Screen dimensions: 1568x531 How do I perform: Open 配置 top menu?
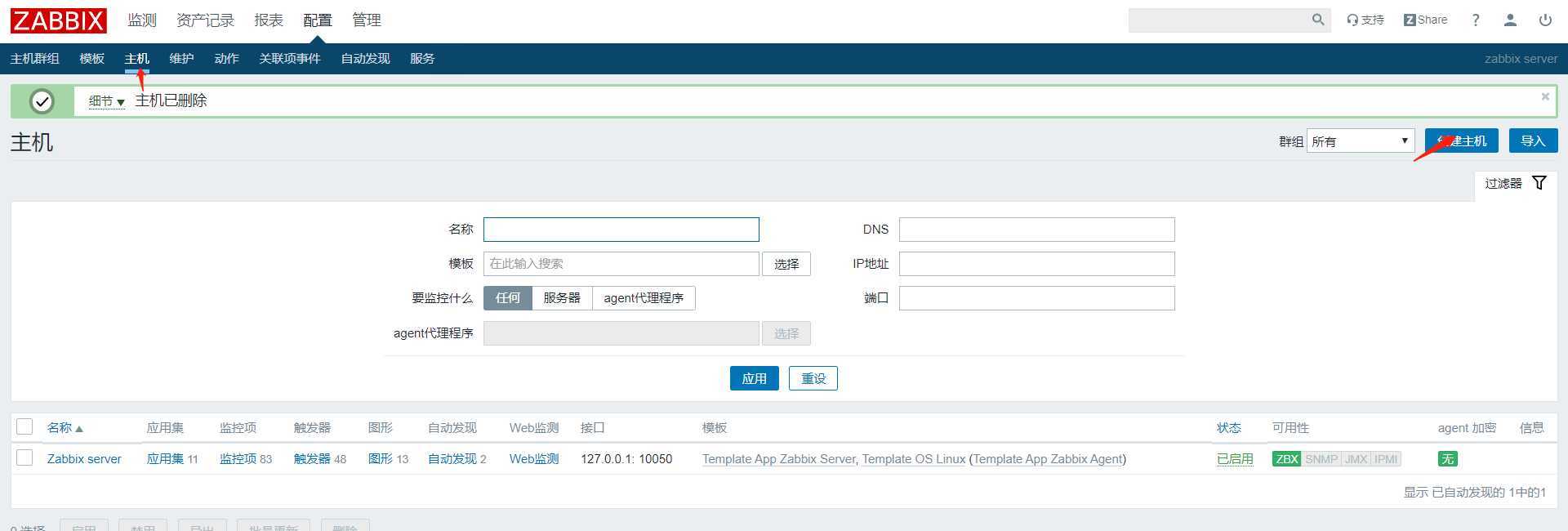[x=318, y=20]
